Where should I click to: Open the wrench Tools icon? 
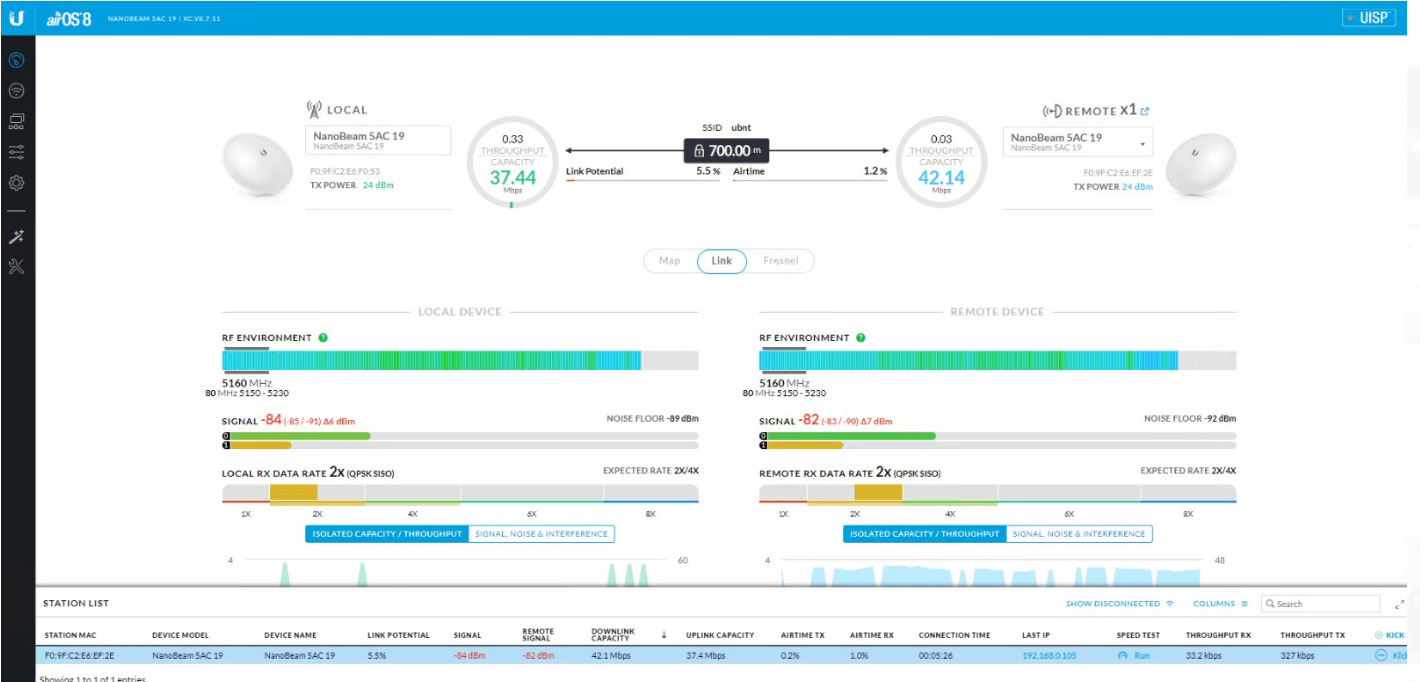tap(16, 266)
